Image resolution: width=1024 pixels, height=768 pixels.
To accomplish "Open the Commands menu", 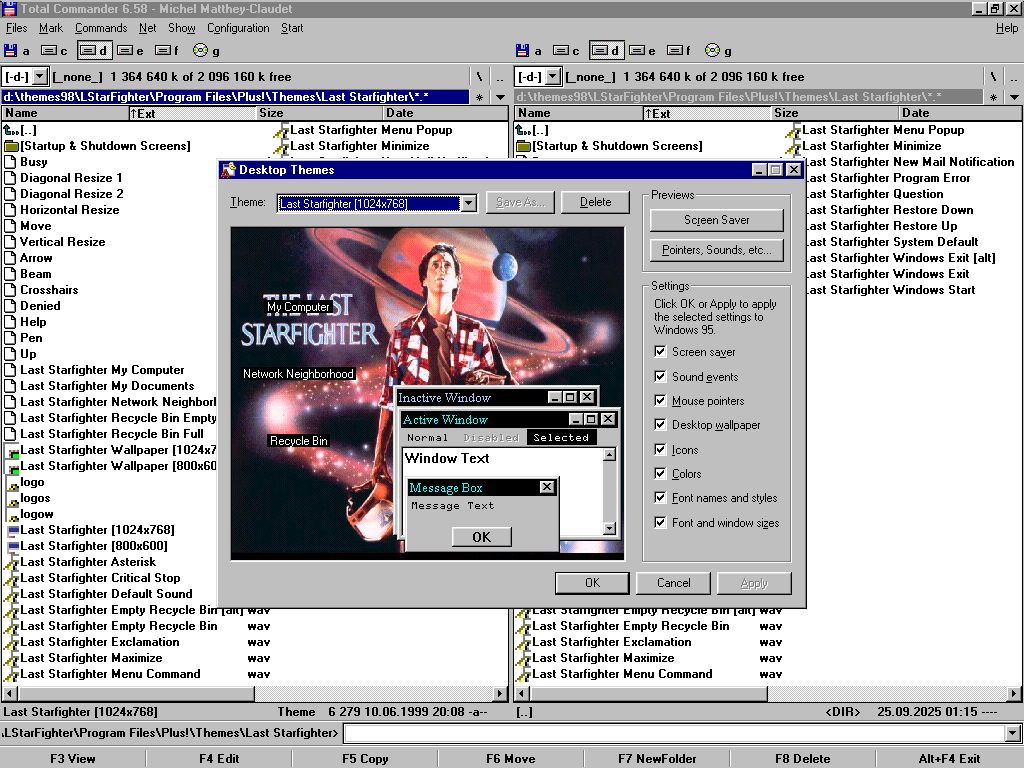I will point(101,28).
